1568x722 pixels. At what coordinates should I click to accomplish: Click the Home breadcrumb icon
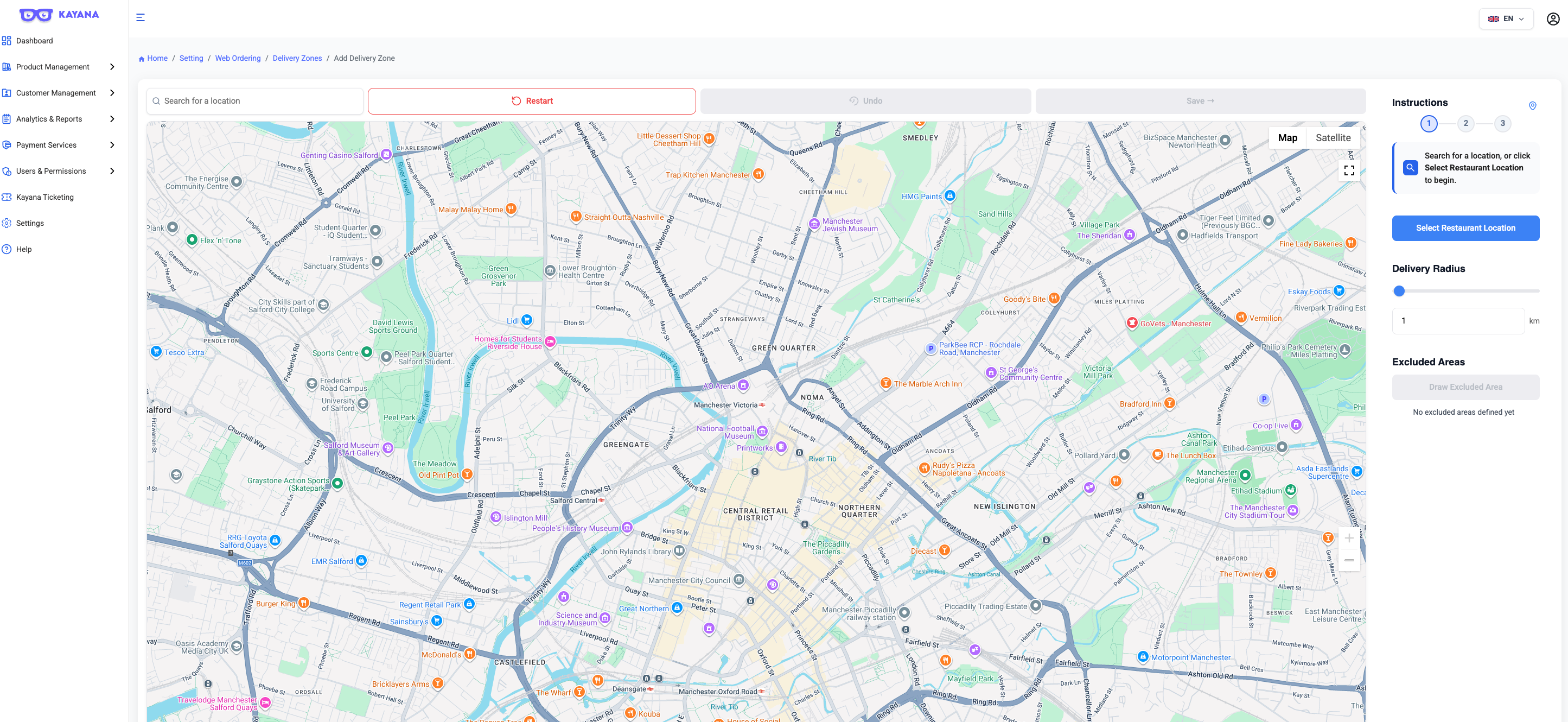(x=141, y=59)
